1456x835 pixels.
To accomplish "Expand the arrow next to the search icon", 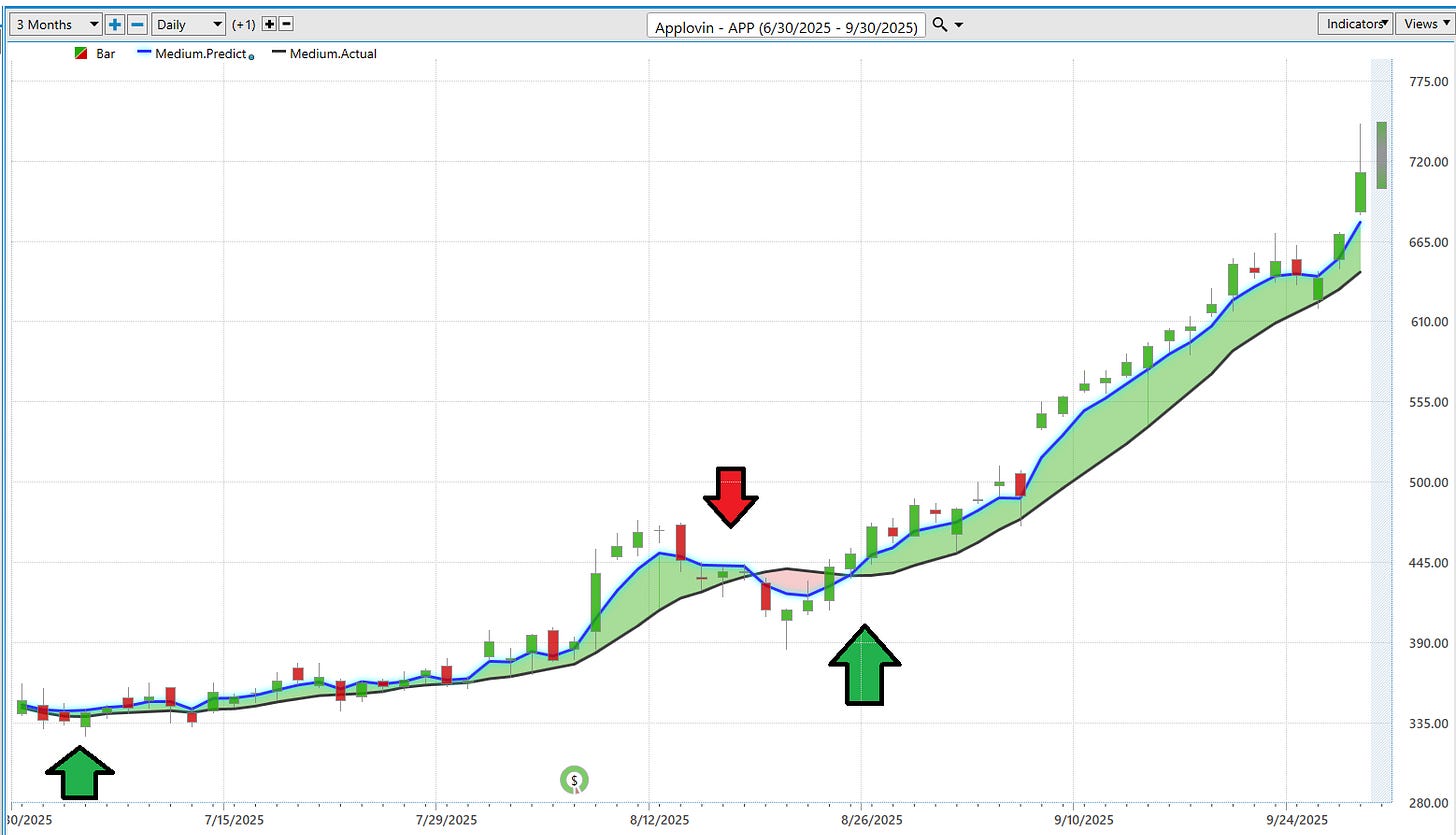I will (959, 26).
